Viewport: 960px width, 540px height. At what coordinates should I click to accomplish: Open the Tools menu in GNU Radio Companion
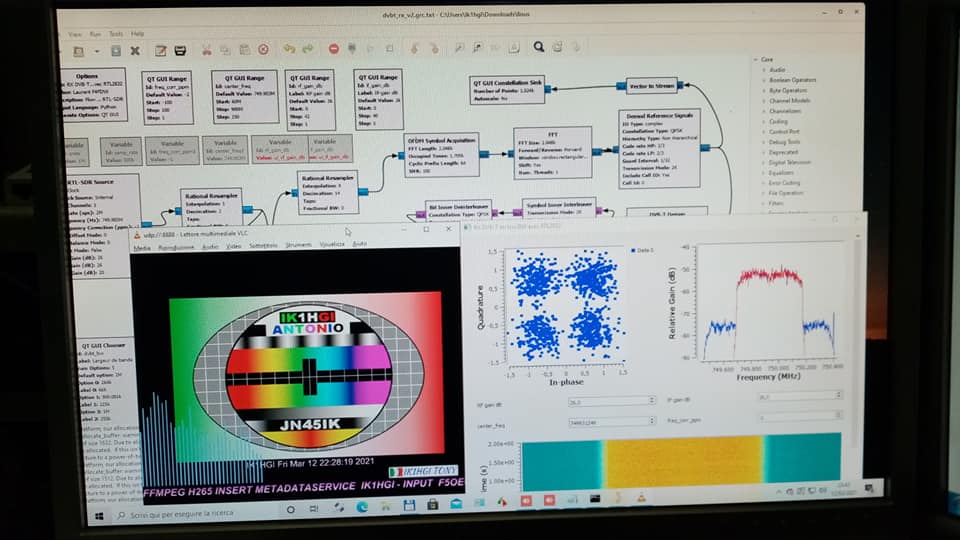[x=116, y=34]
